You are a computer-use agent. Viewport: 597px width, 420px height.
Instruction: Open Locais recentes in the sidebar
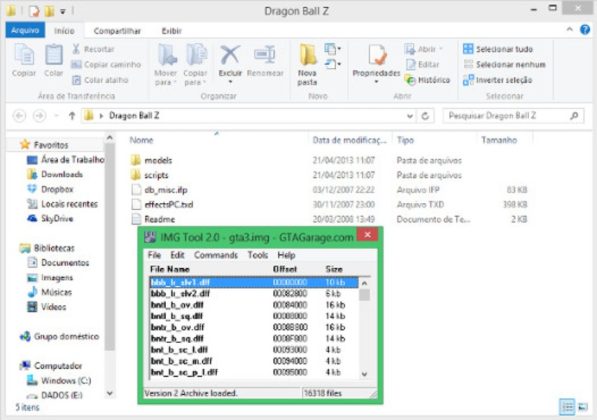coord(63,204)
